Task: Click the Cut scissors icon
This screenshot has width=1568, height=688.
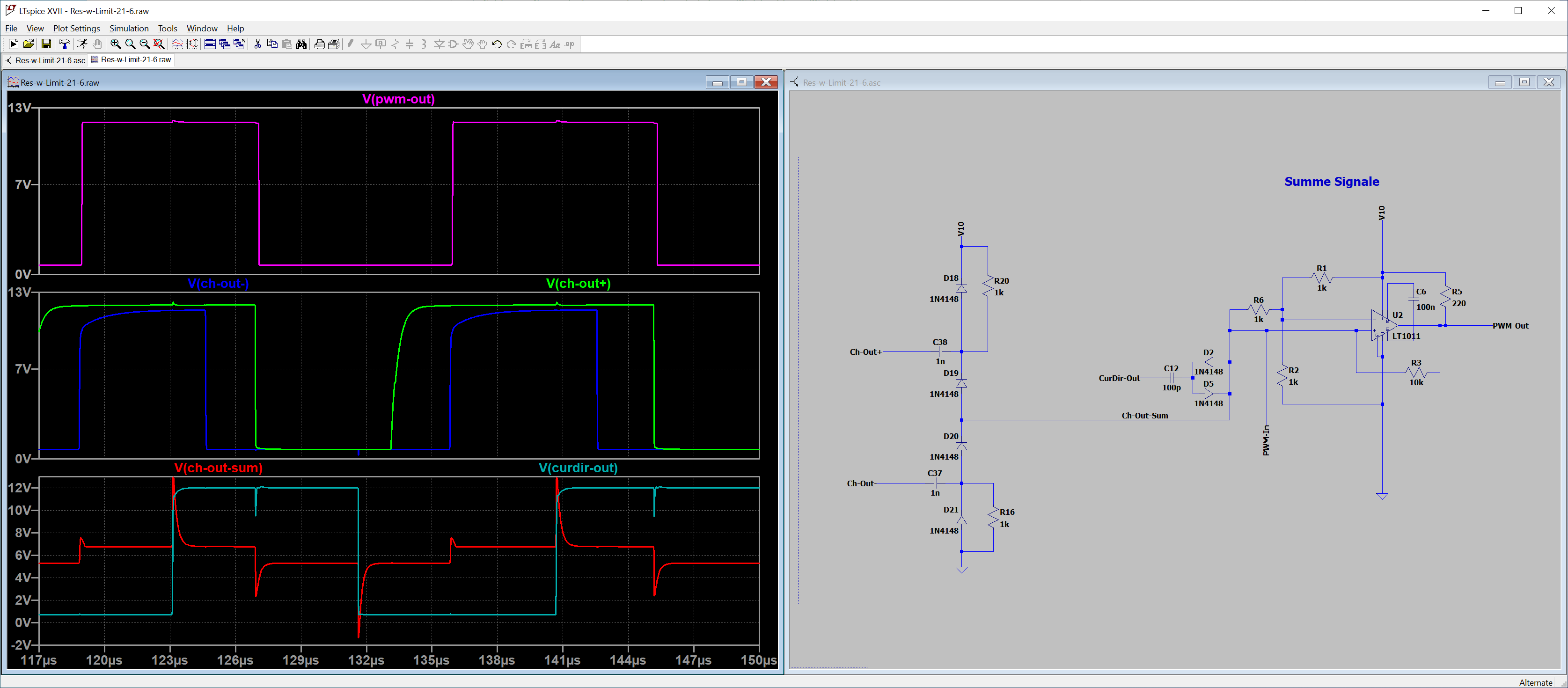Action: coord(258,44)
